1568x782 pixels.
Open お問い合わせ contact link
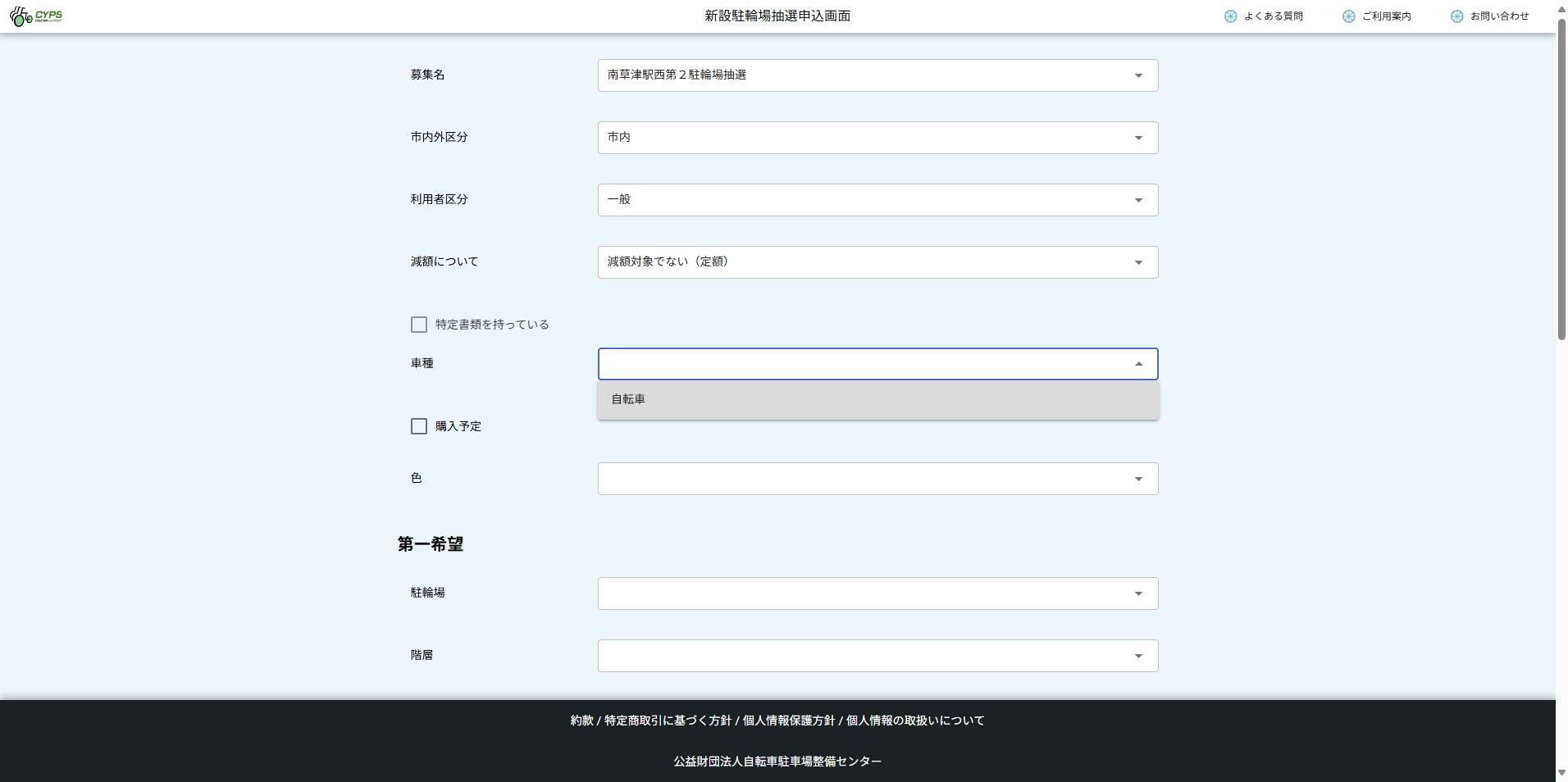tap(1499, 16)
